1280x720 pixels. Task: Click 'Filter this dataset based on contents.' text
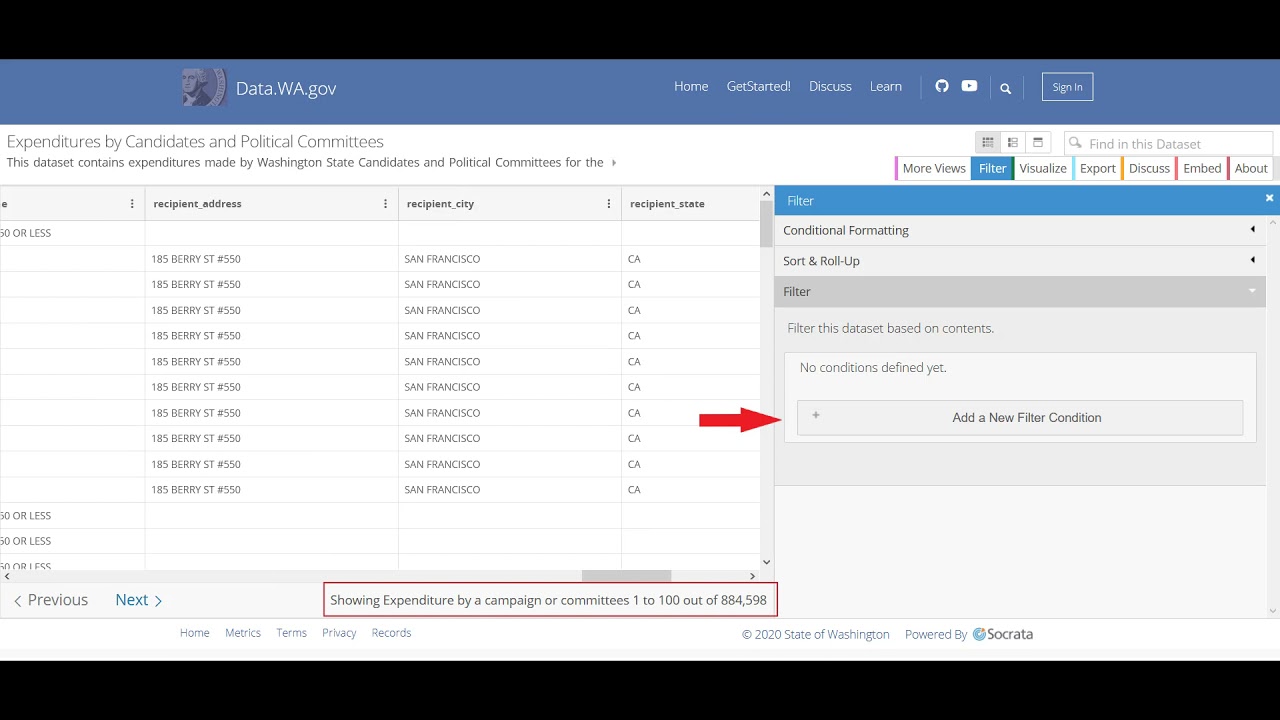(891, 328)
